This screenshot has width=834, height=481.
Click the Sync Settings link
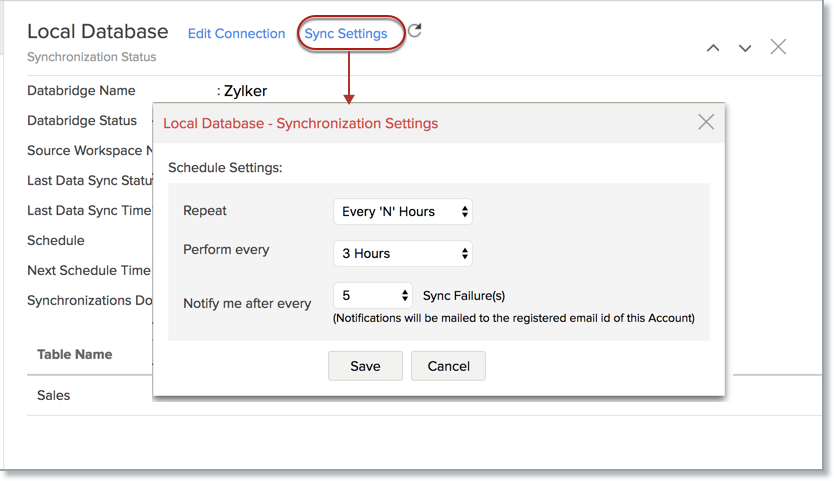(x=346, y=34)
